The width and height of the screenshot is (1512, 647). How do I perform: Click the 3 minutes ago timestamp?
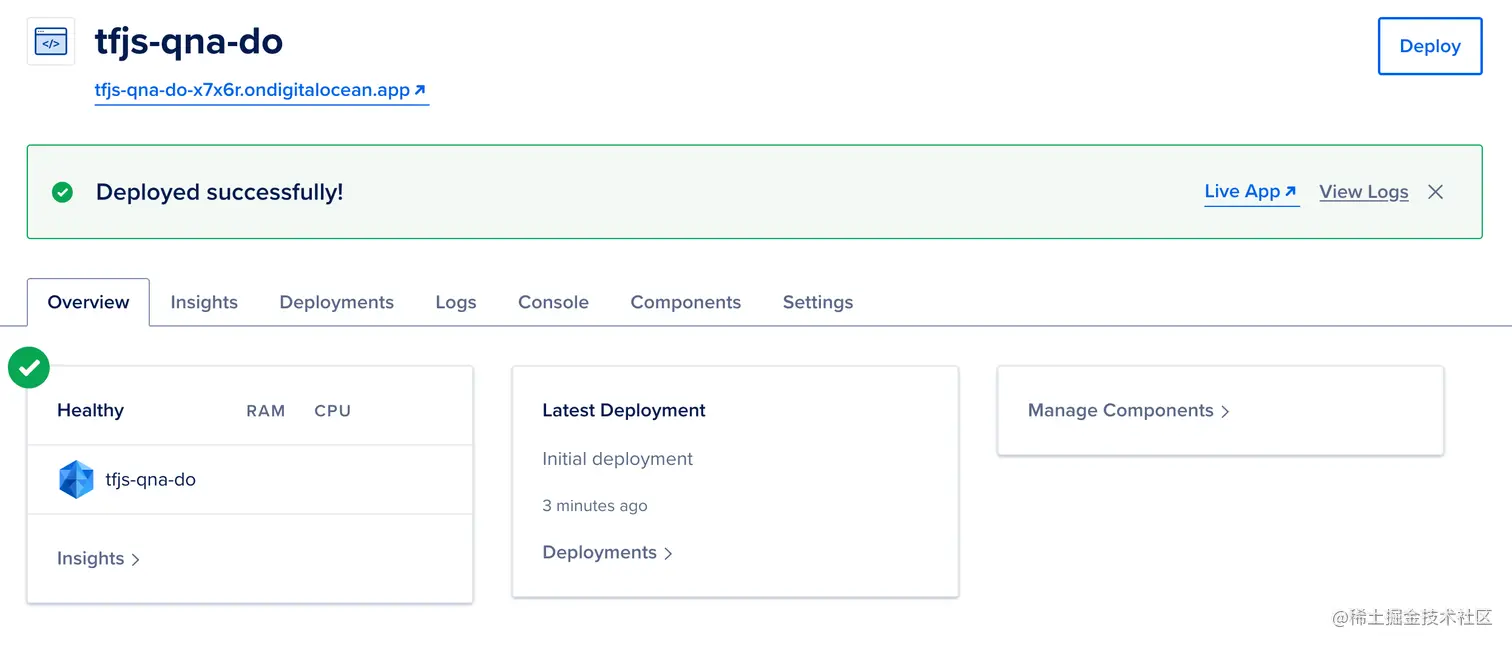(594, 506)
